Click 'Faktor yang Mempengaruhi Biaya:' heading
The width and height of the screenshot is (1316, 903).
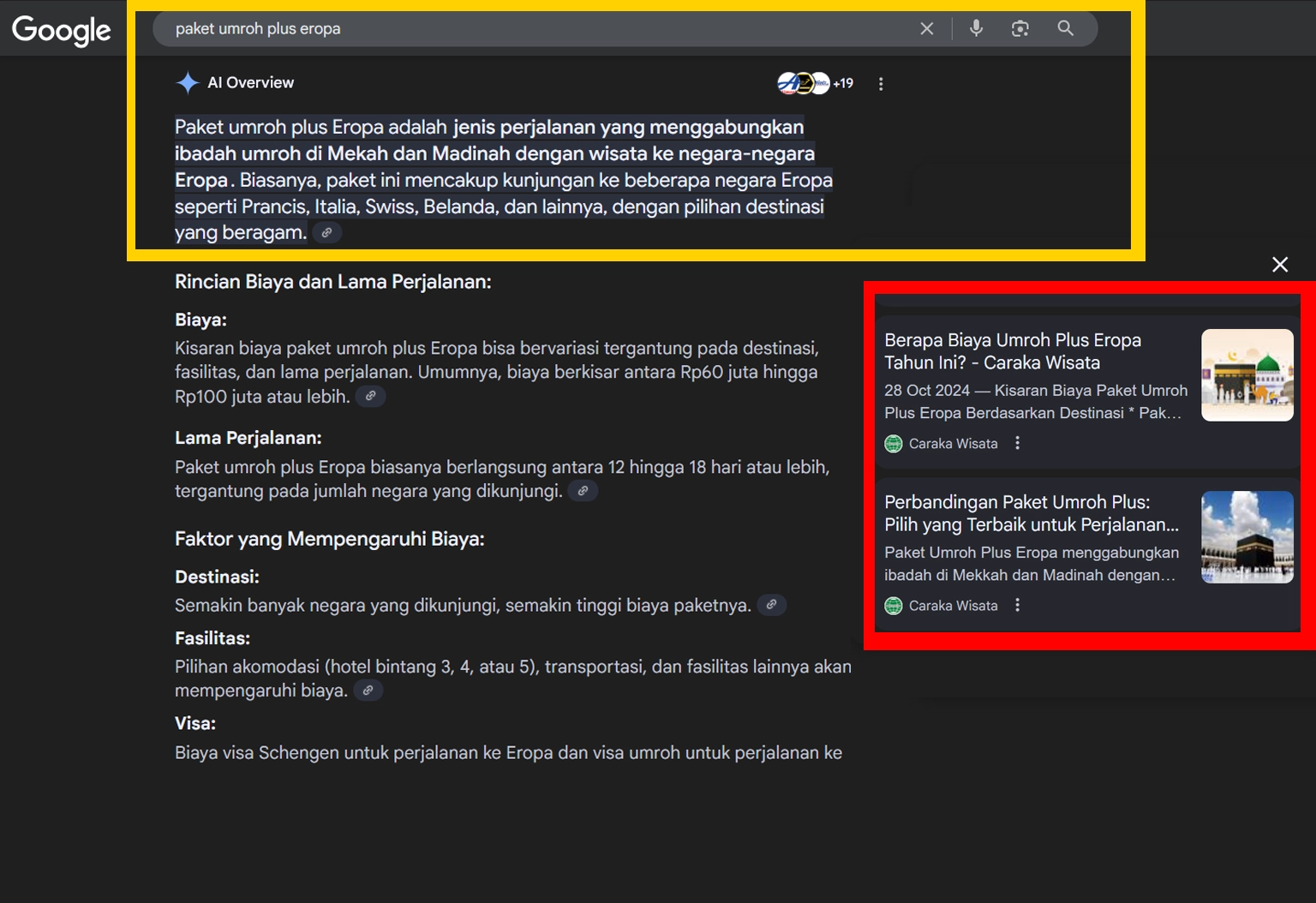(x=330, y=539)
